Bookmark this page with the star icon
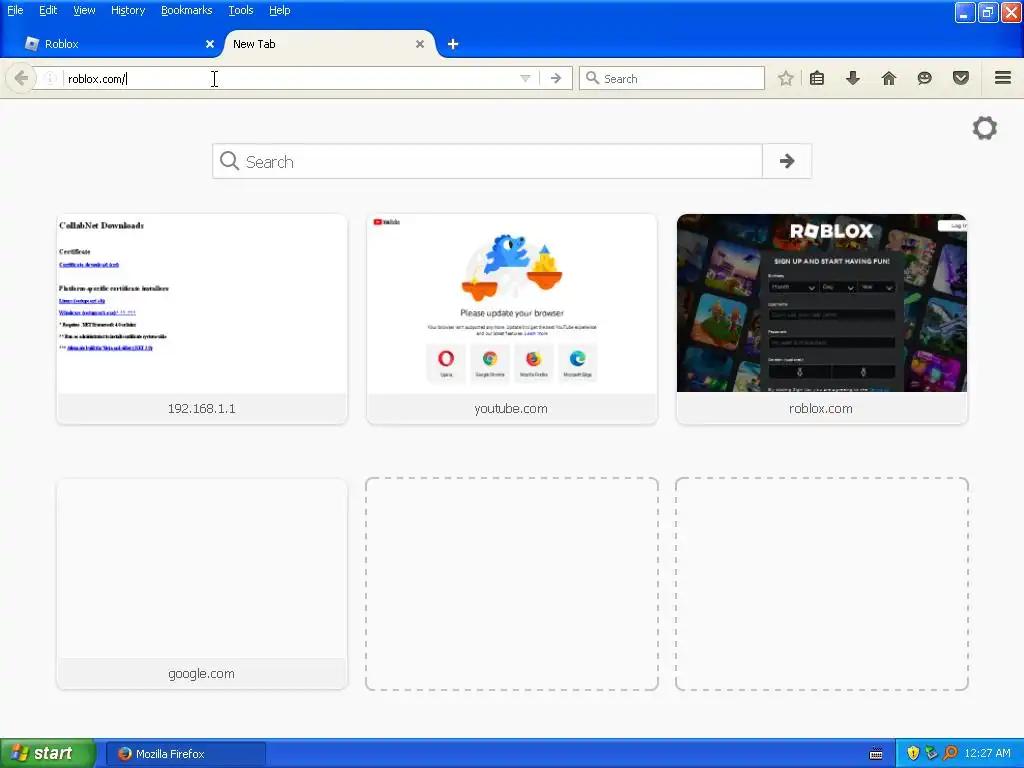The height and width of the screenshot is (768, 1024). tap(786, 78)
